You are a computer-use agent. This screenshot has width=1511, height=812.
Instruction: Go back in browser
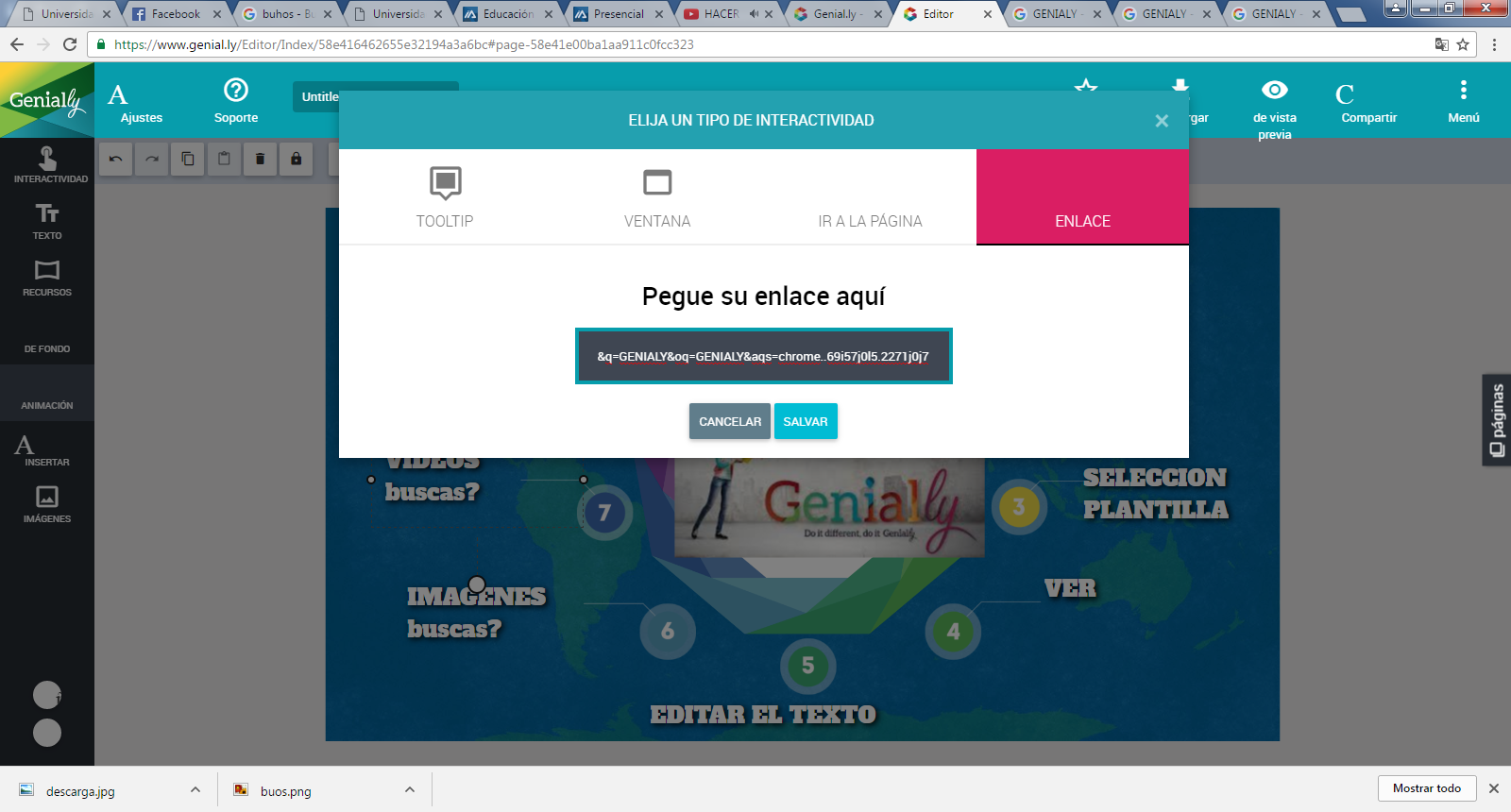(x=17, y=44)
